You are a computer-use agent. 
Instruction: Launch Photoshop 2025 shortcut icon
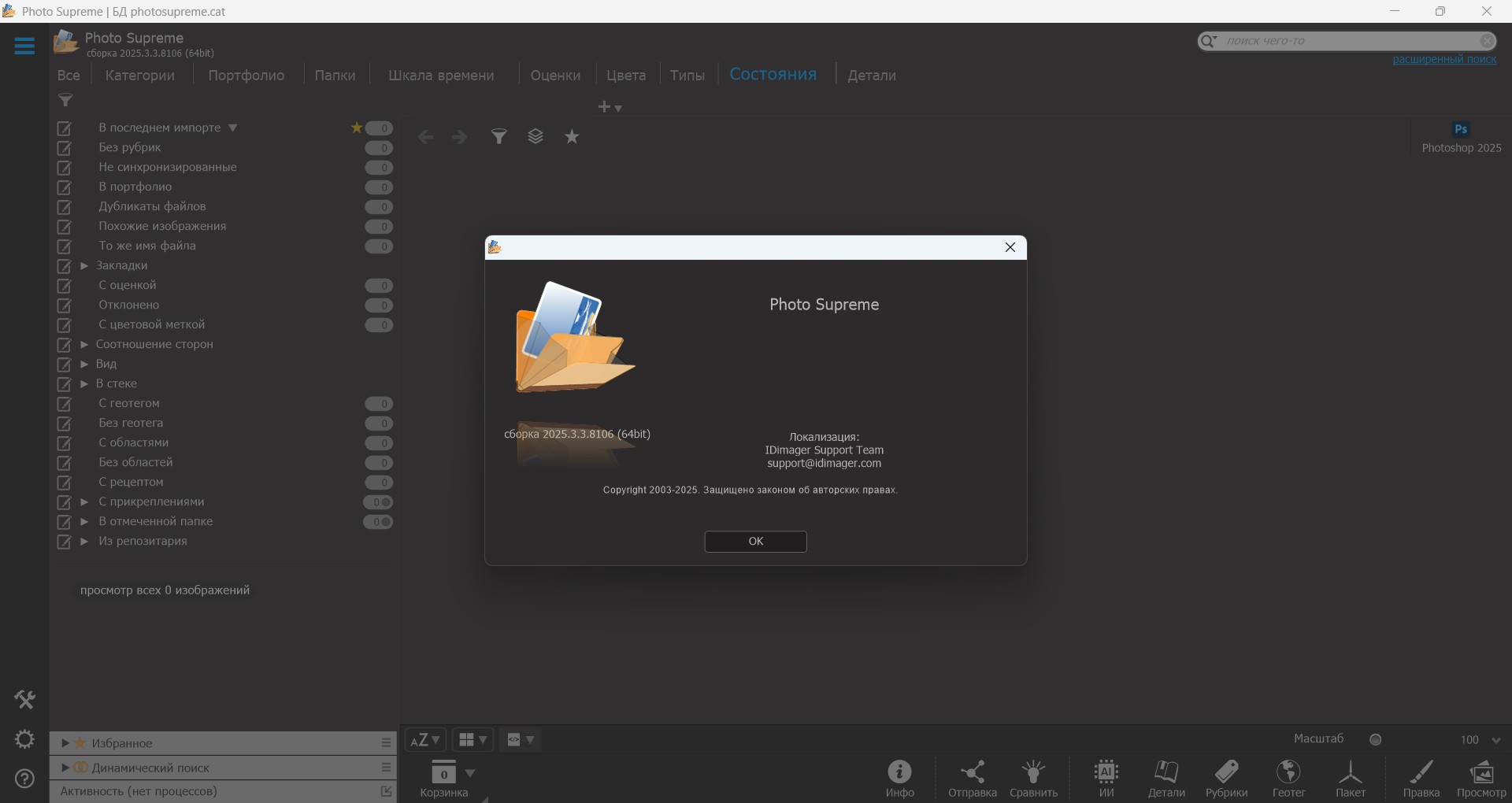click(1461, 130)
